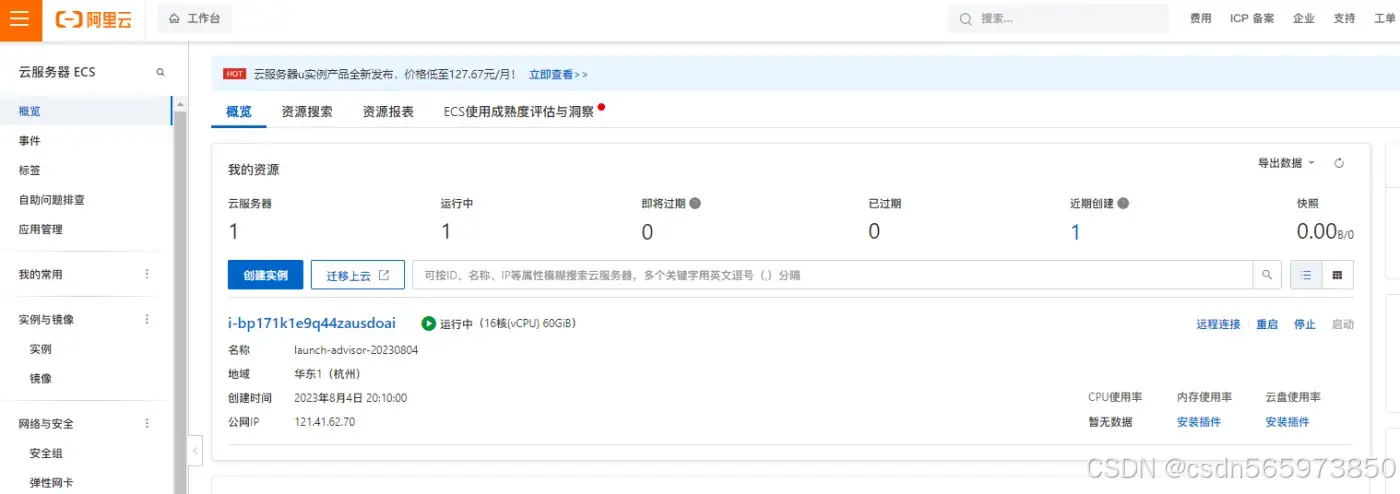The width and height of the screenshot is (1400, 494).
Task: Click creation time 2023年8月4日 20:10:00
Action: pyautogui.click(x=350, y=398)
